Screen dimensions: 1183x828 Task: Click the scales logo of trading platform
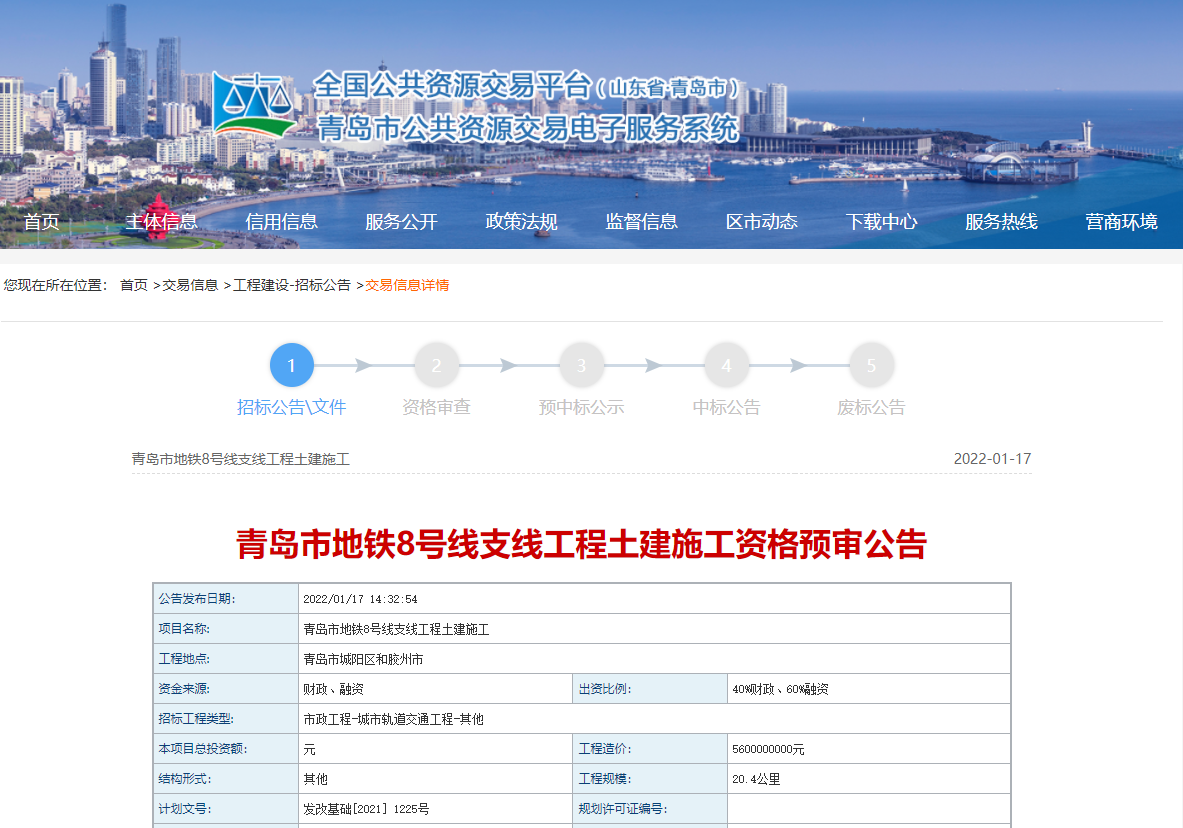(x=254, y=104)
